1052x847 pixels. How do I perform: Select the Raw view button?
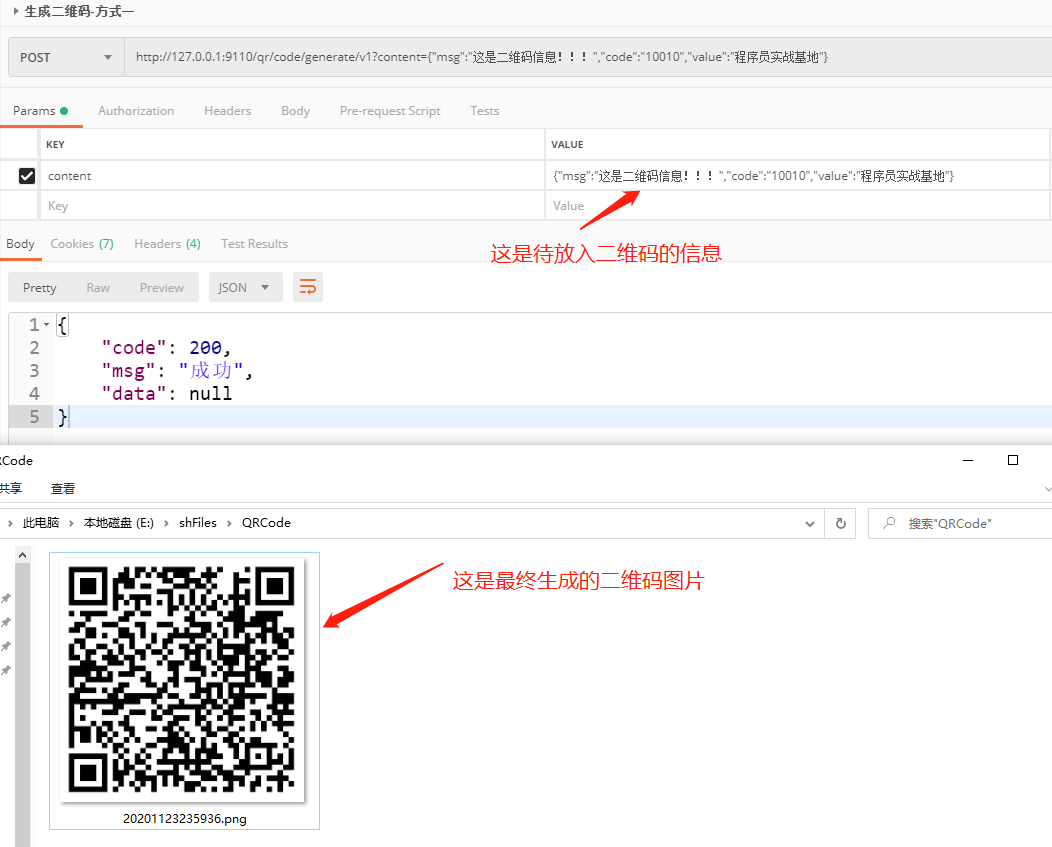[x=98, y=287]
